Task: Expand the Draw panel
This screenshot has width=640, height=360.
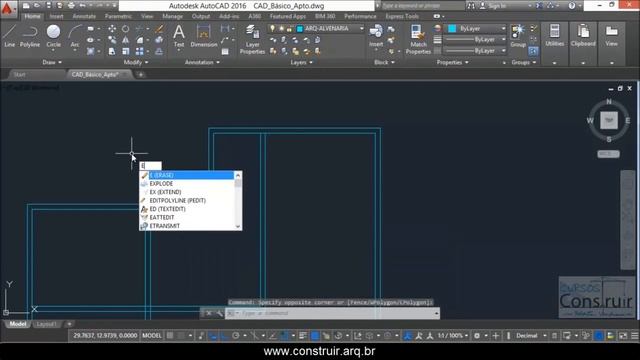Action: pos(52,62)
